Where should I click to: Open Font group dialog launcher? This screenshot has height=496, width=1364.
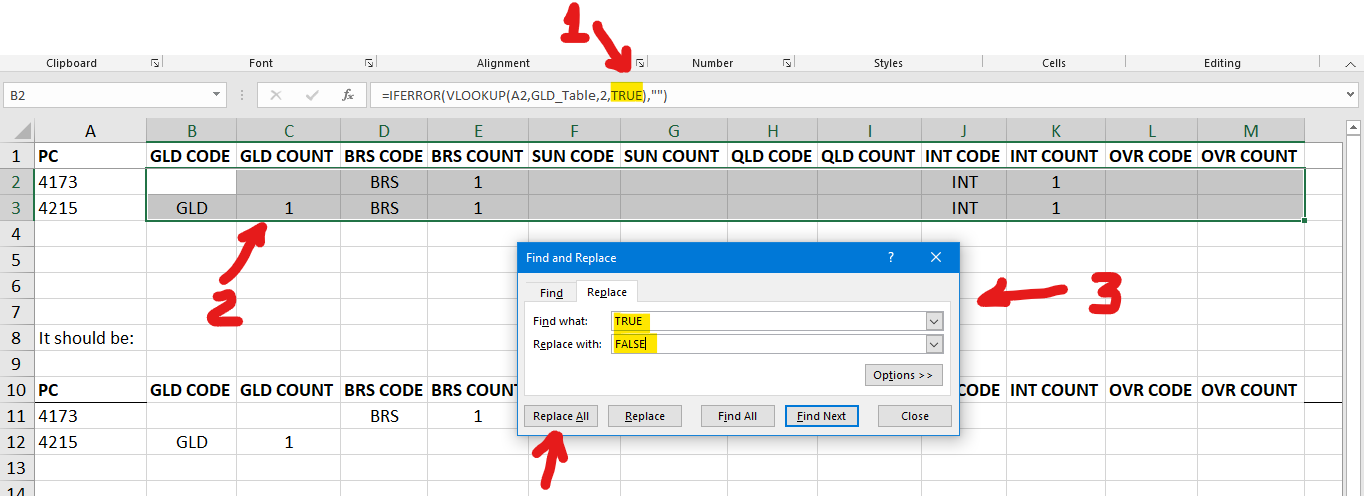369,63
